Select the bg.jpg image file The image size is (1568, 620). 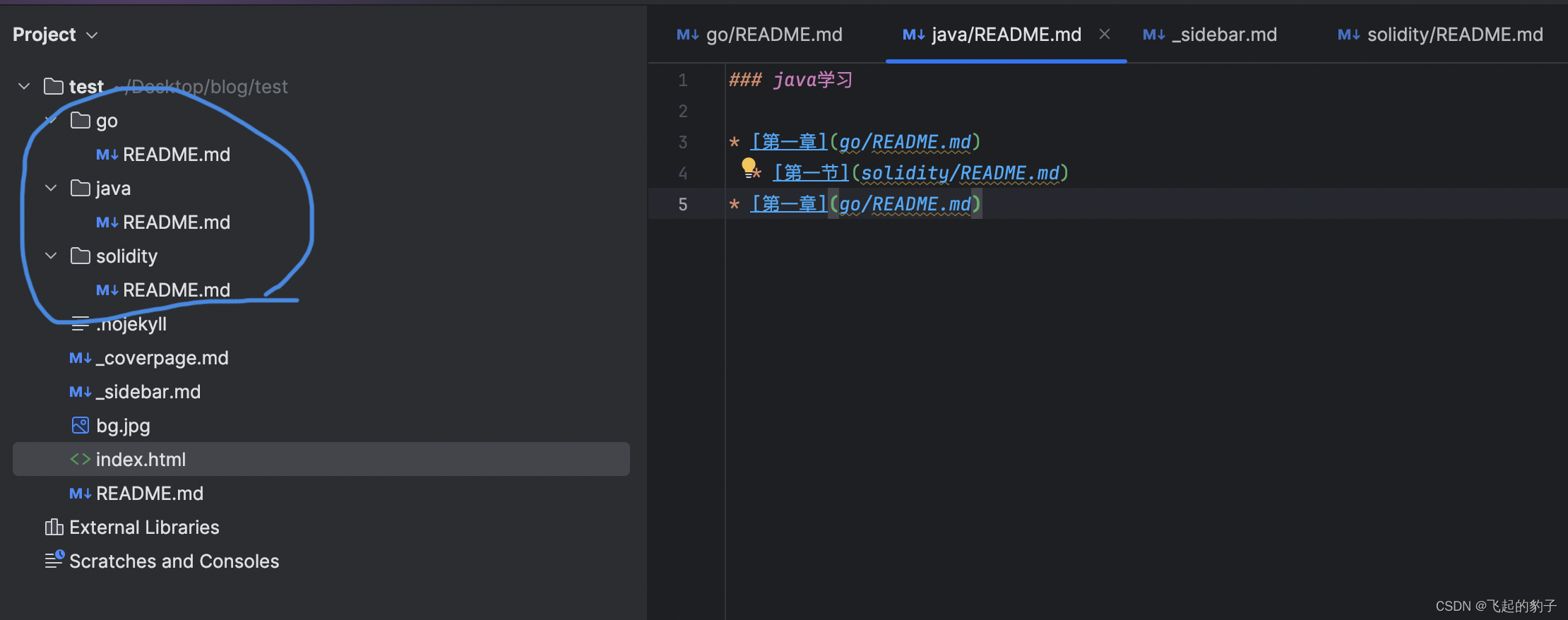pos(123,426)
